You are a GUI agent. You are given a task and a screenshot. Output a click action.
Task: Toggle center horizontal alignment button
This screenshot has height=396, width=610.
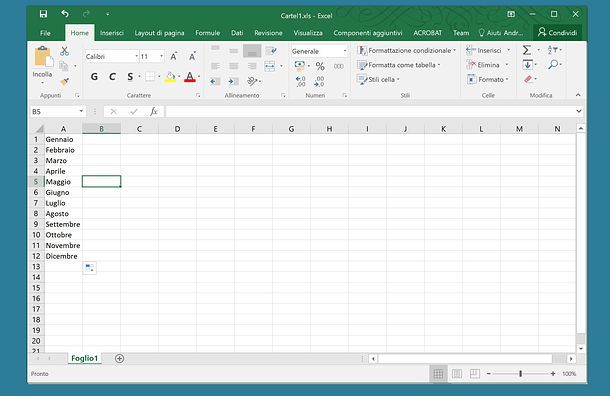(x=233, y=66)
